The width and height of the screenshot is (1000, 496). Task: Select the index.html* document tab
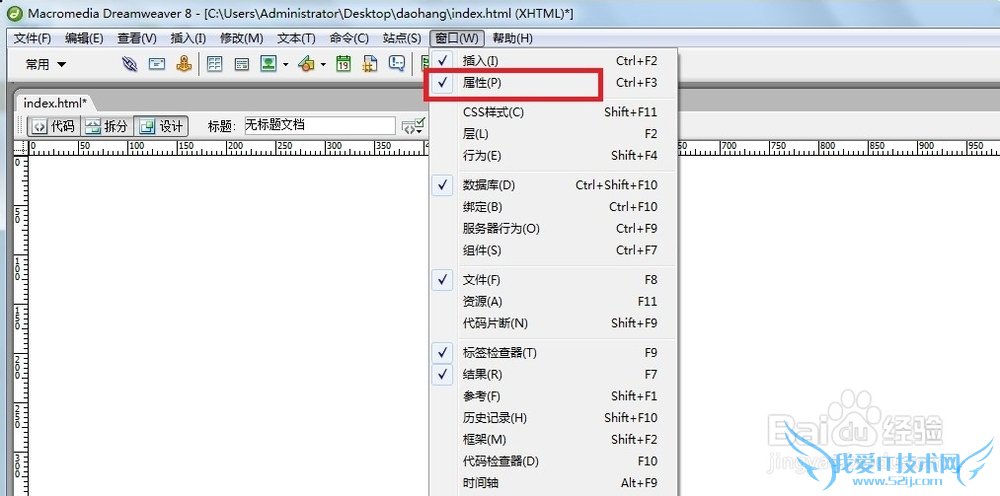[x=55, y=103]
